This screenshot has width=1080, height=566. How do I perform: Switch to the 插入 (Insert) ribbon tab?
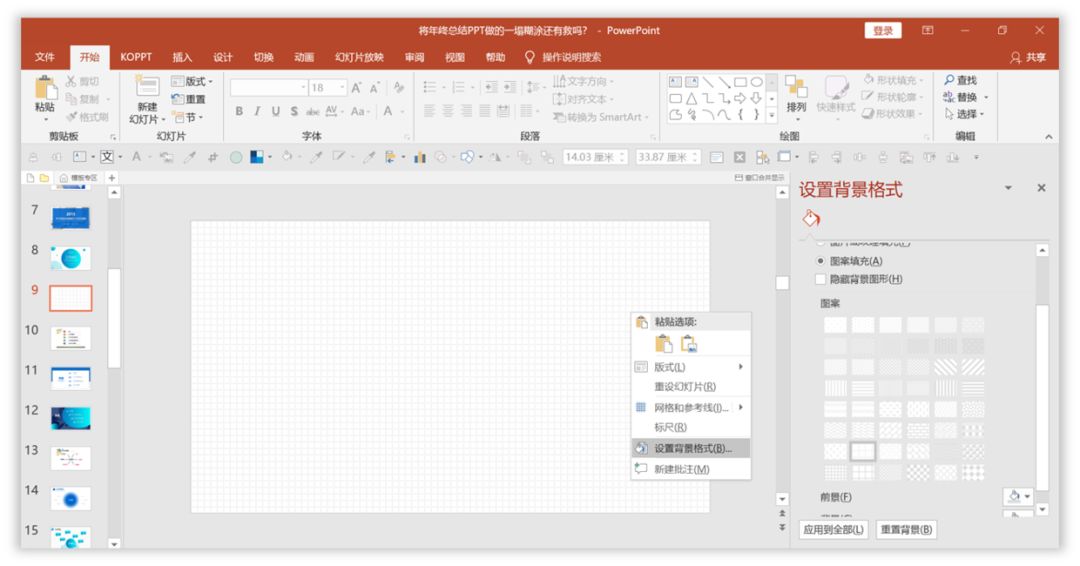(x=182, y=57)
